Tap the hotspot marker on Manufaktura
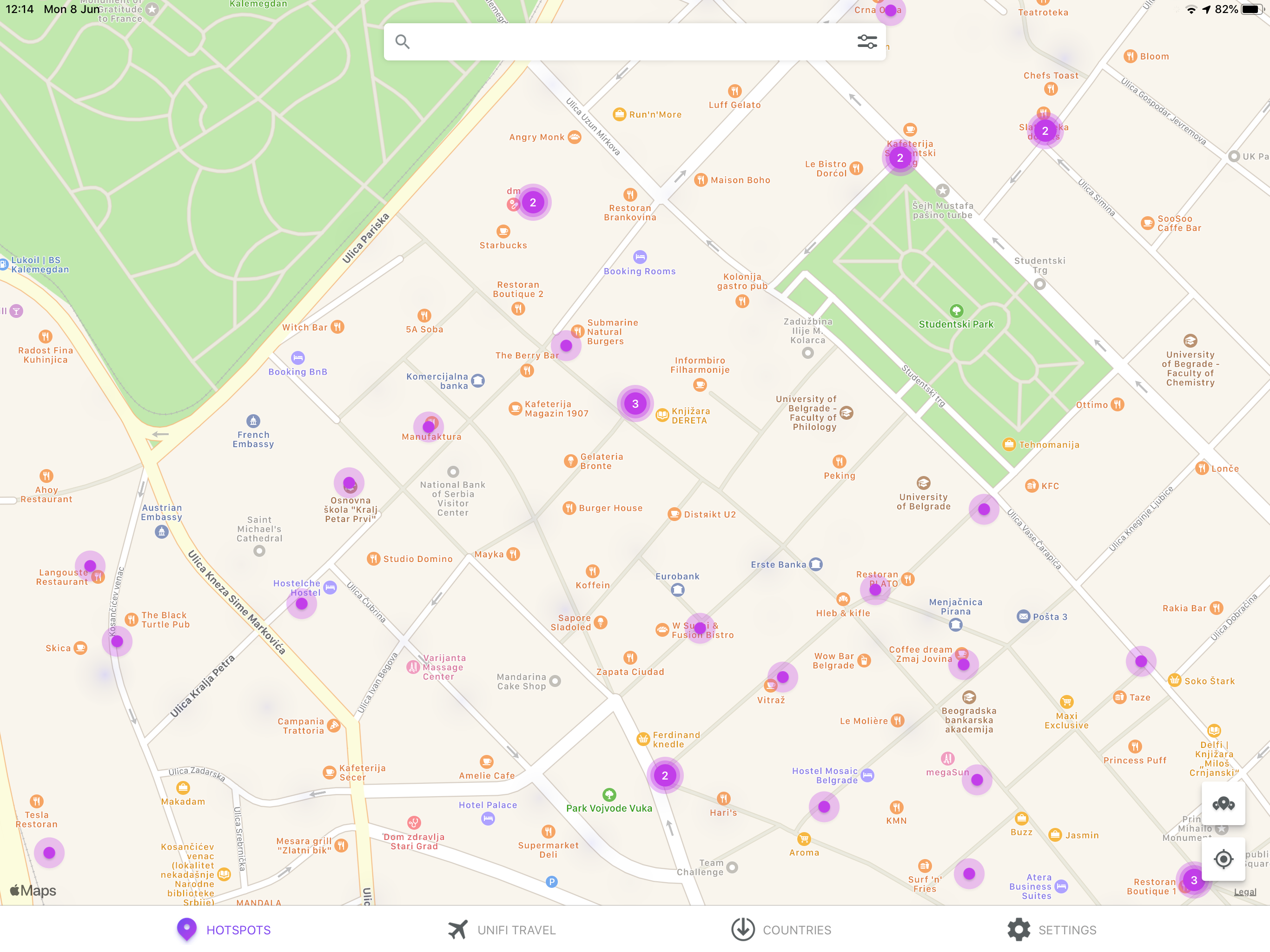 pyautogui.click(x=428, y=427)
